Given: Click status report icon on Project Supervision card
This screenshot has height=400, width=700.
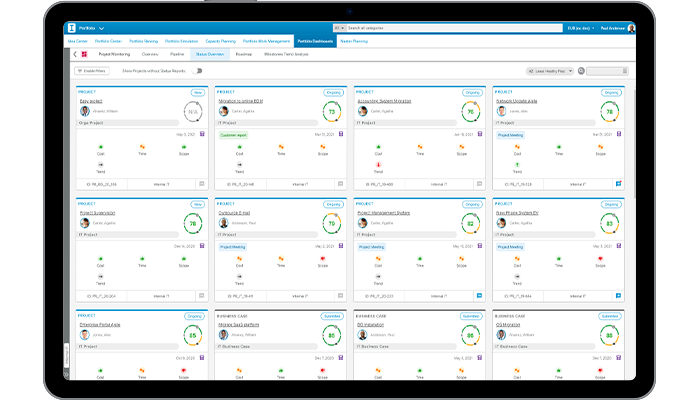Looking at the screenshot, I should click(x=202, y=246).
